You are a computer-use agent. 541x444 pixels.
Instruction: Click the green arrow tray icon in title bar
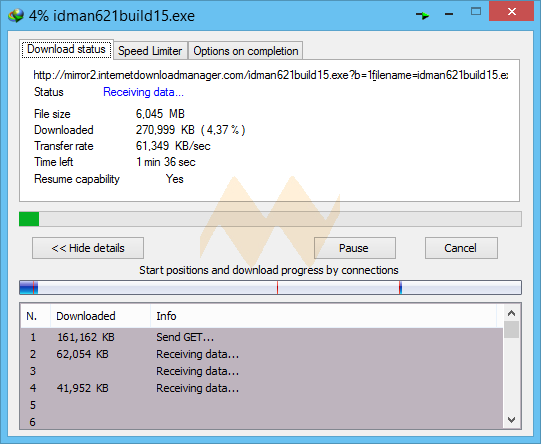coord(422,15)
